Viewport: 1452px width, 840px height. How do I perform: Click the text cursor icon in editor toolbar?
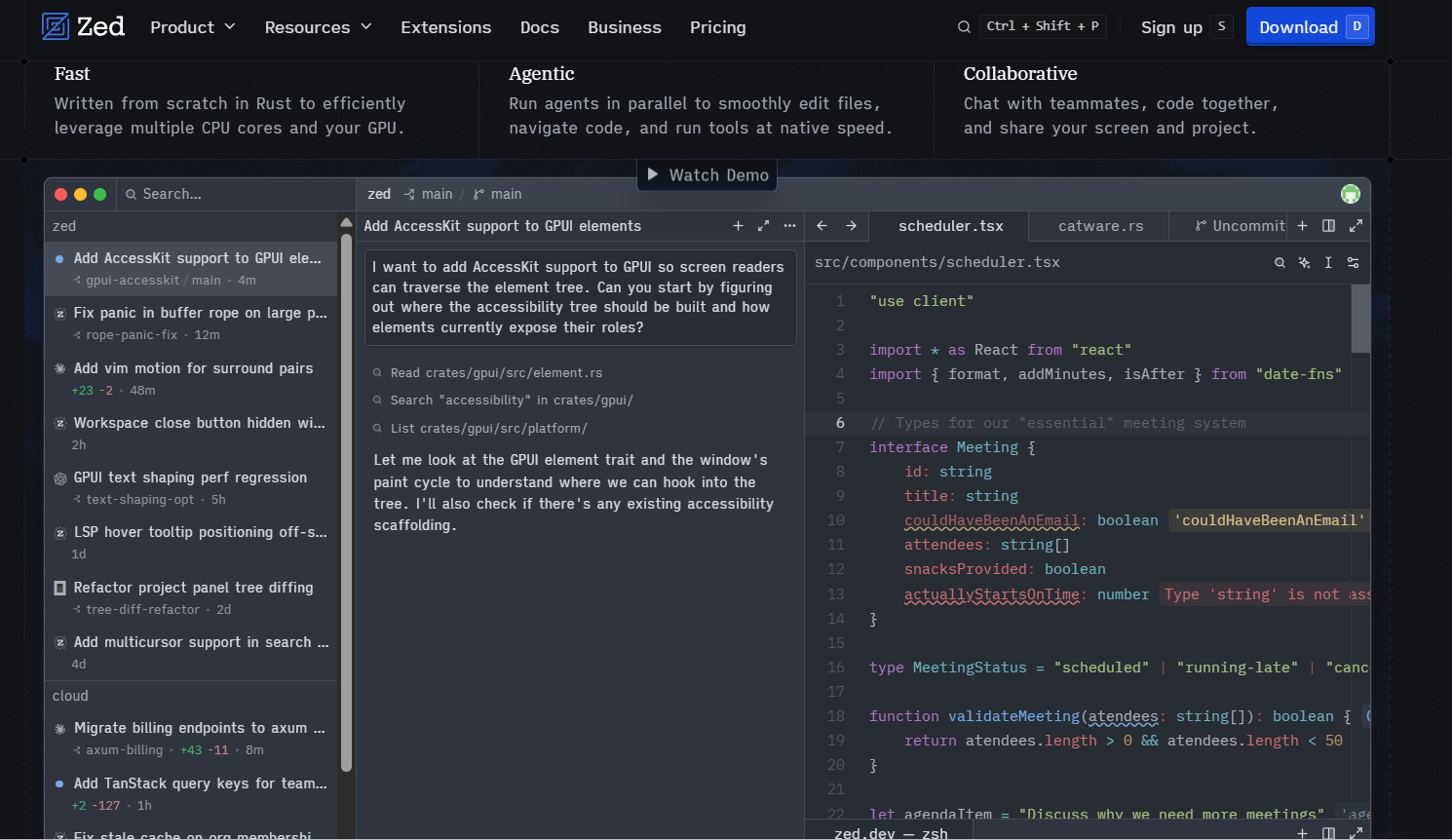pyautogui.click(x=1328, y=262)
